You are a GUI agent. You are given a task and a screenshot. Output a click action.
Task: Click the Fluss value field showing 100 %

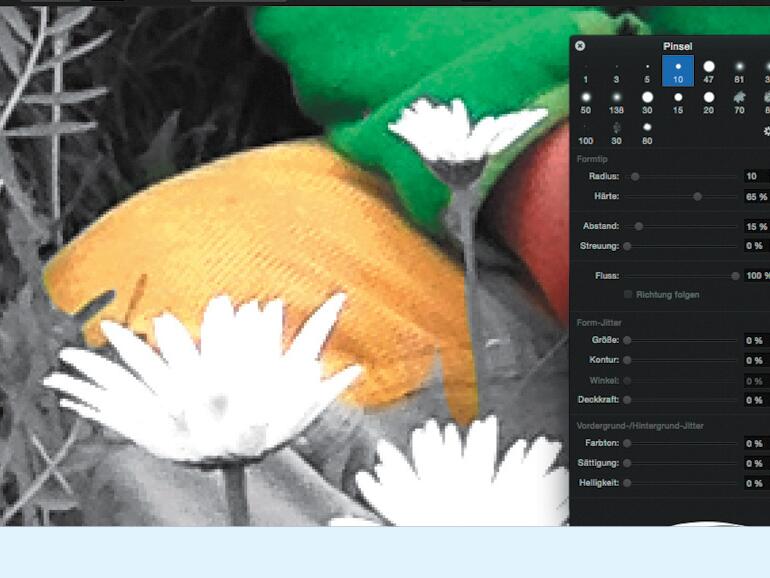click(756, 276)
